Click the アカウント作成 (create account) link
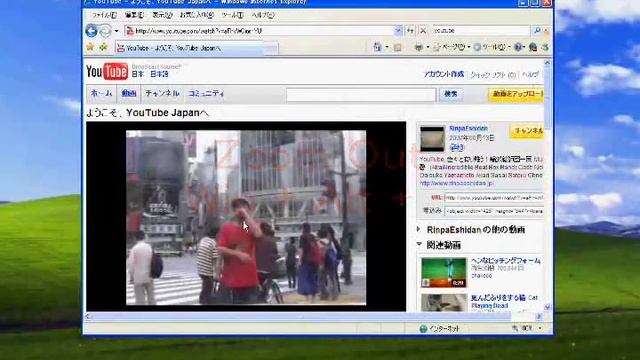The width and height of the screenshot is (640, 360). coord(444,74)
